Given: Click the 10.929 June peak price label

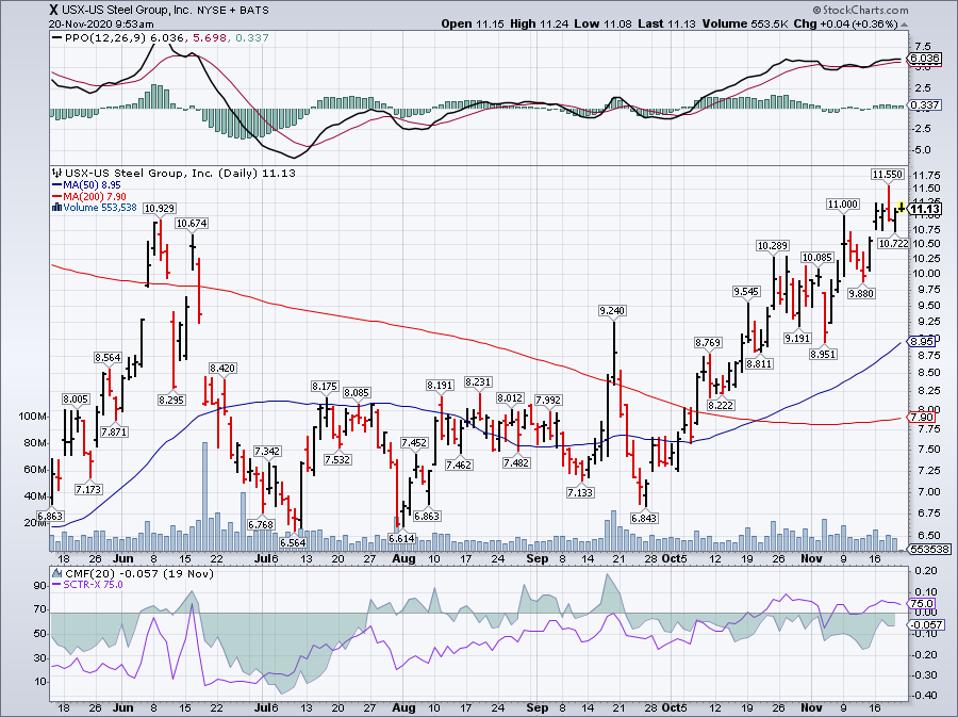Looking at the screenshot, I should (x=159, y=208).
